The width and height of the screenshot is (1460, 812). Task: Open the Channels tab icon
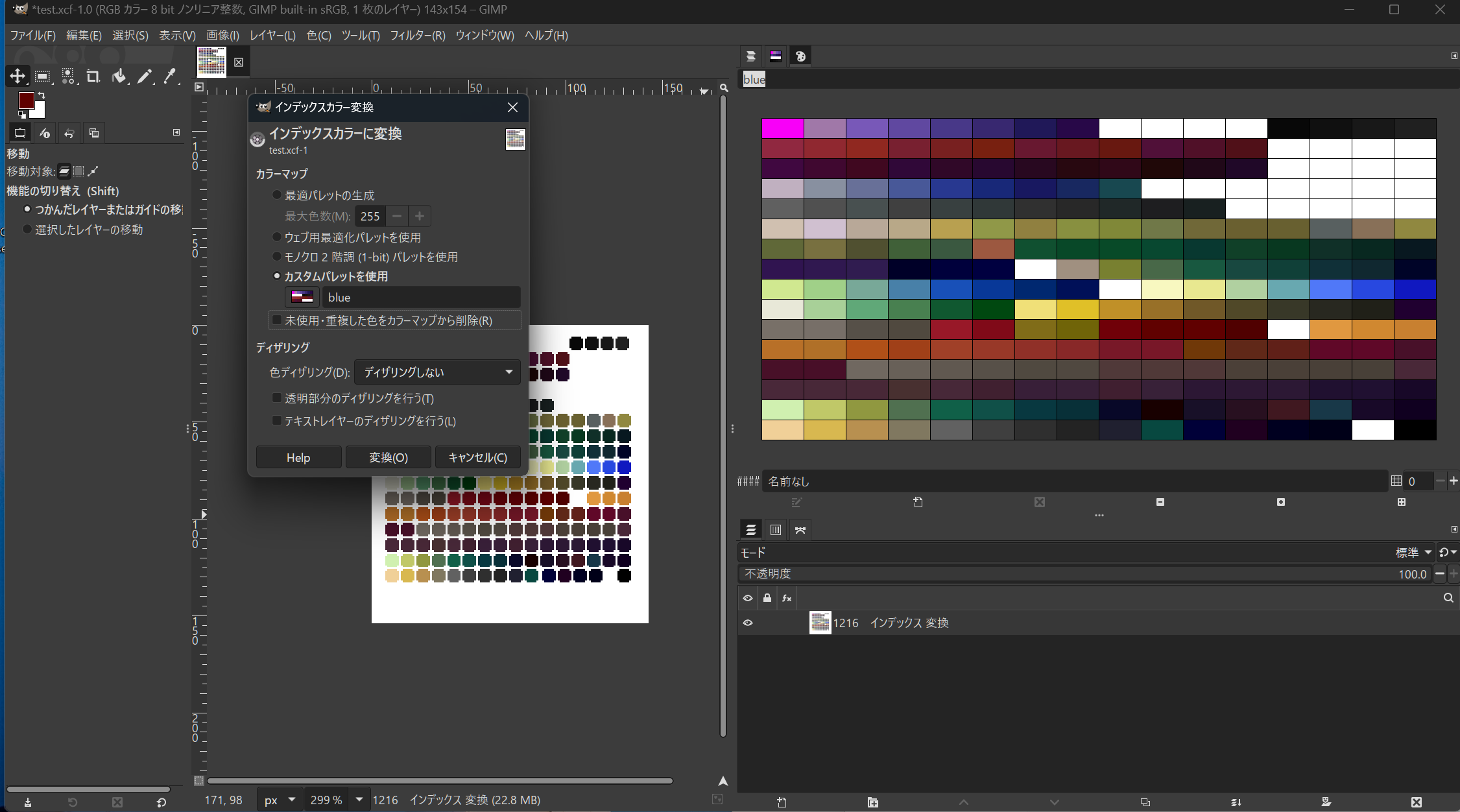click(775, 530)
